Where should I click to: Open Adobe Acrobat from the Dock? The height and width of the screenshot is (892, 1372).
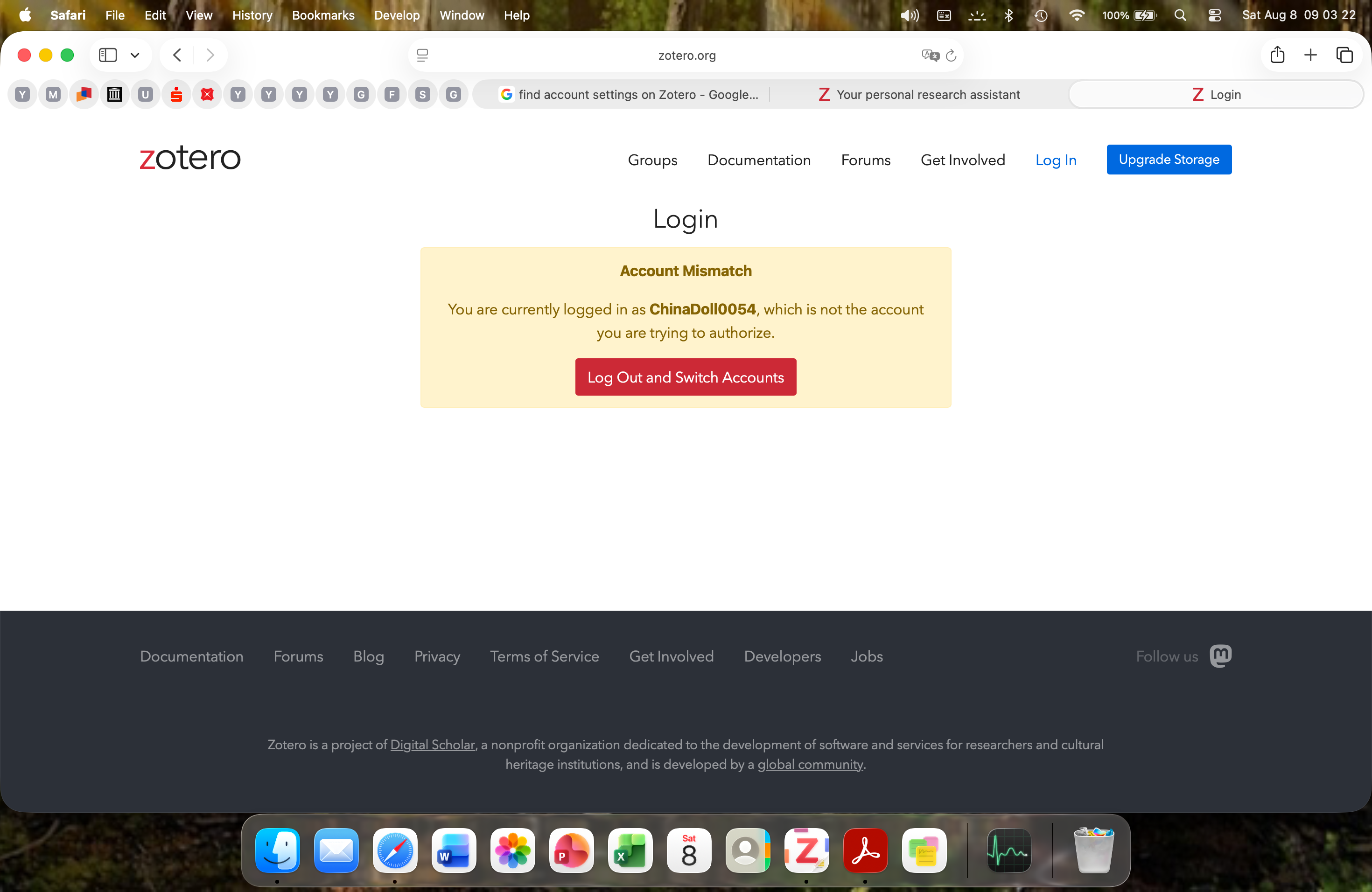tap(865, 850)
